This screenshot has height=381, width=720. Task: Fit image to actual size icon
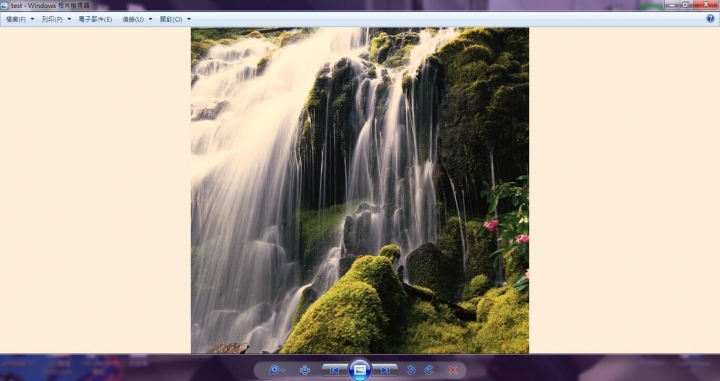pos(304,370)
